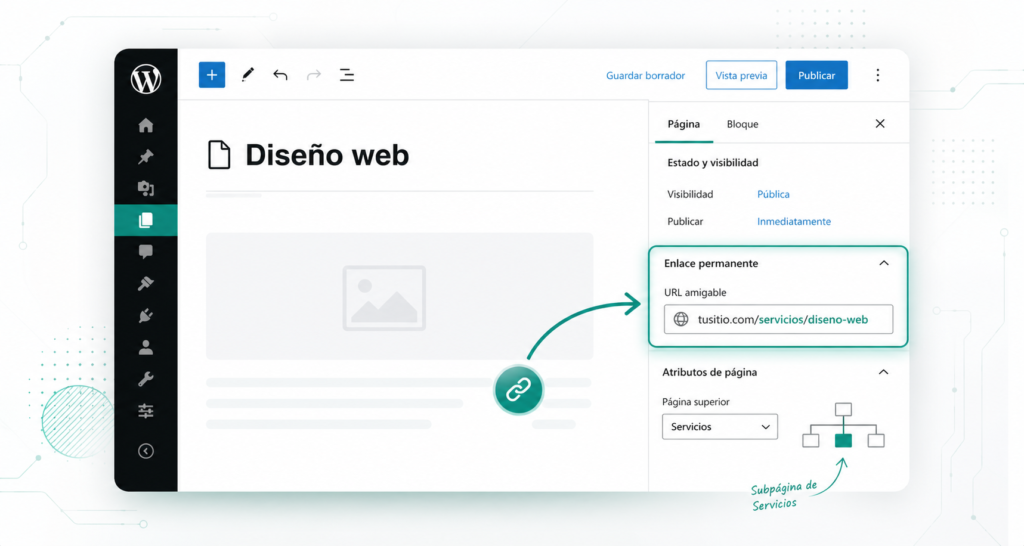This screenshot has height=546, width=1024.
Task: Open the document list view outline
Action: pyautogui.click(x=347, y=75)
